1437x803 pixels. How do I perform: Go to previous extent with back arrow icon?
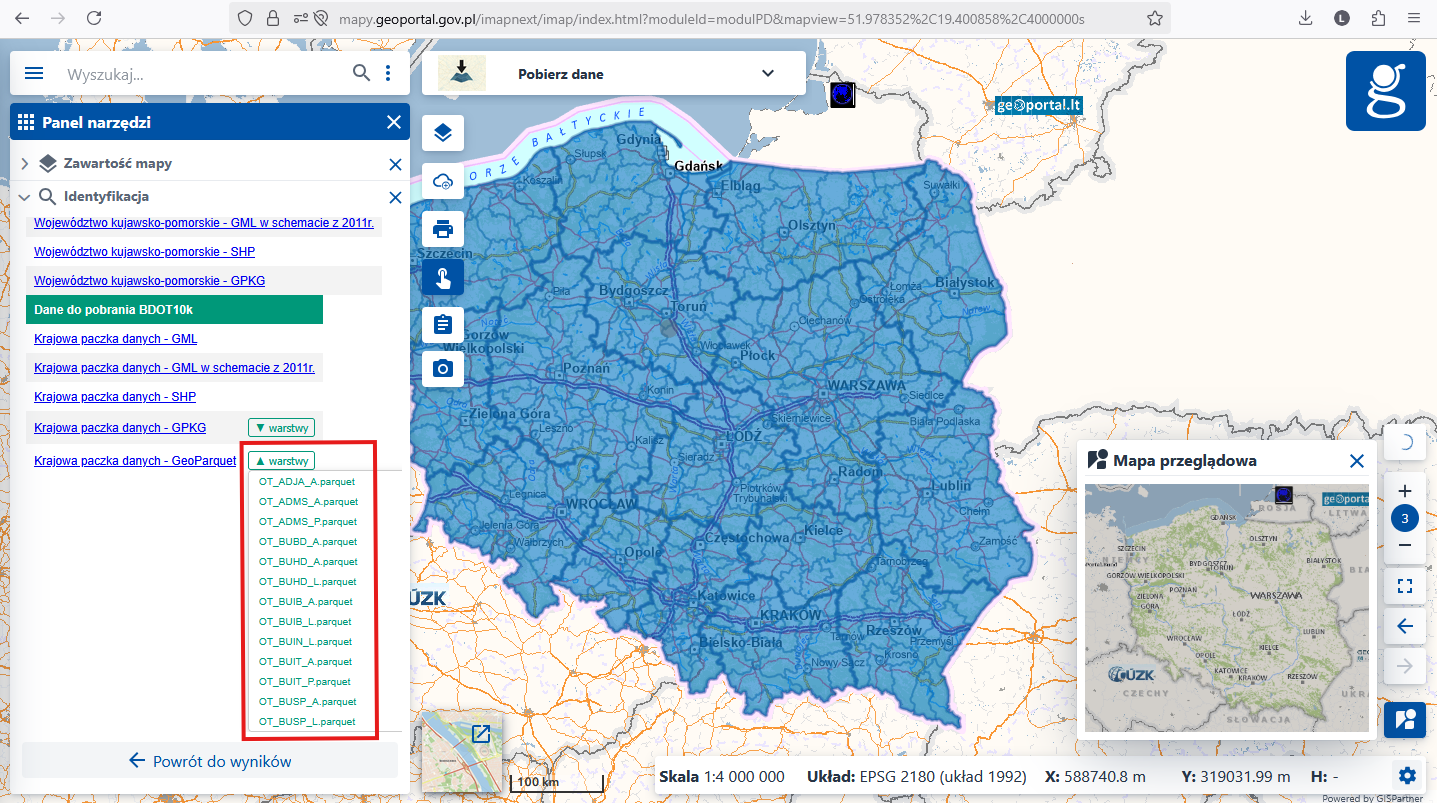(1404, 626)
